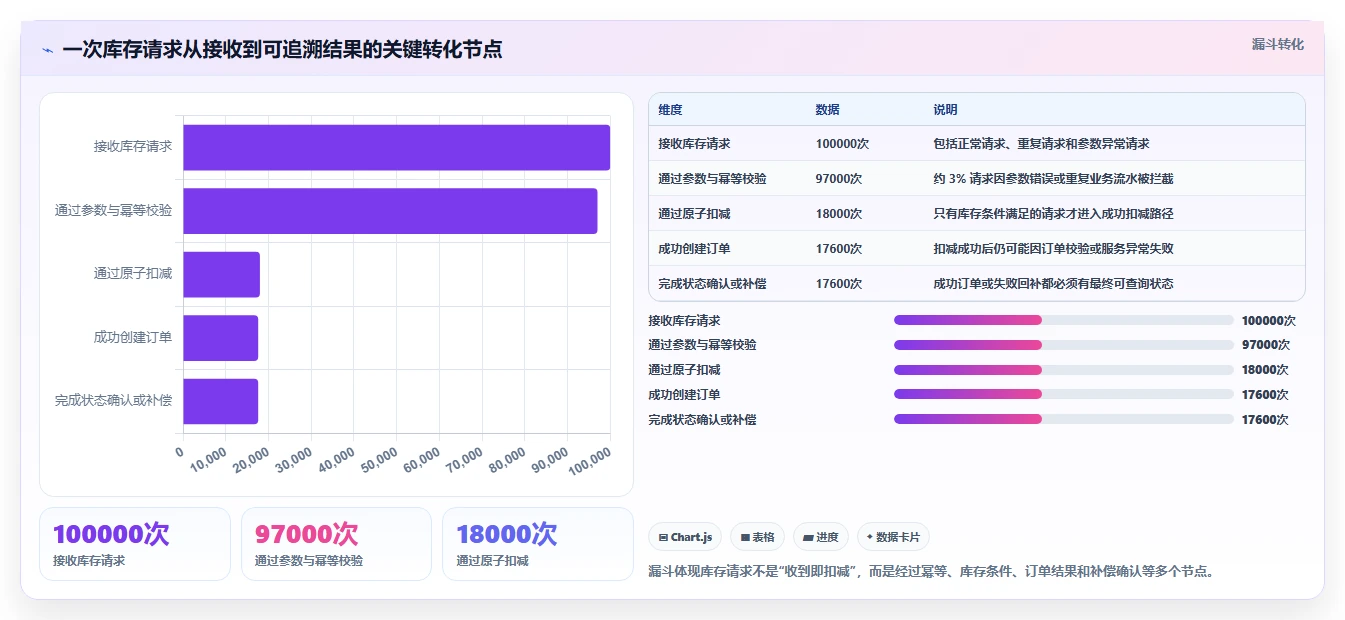The width and height of the screenshot is (1345, 620).
Task: Click the page title 一次库存请求从接收到可追溯结果的关键转化节点
Action: tap(282, 49)
